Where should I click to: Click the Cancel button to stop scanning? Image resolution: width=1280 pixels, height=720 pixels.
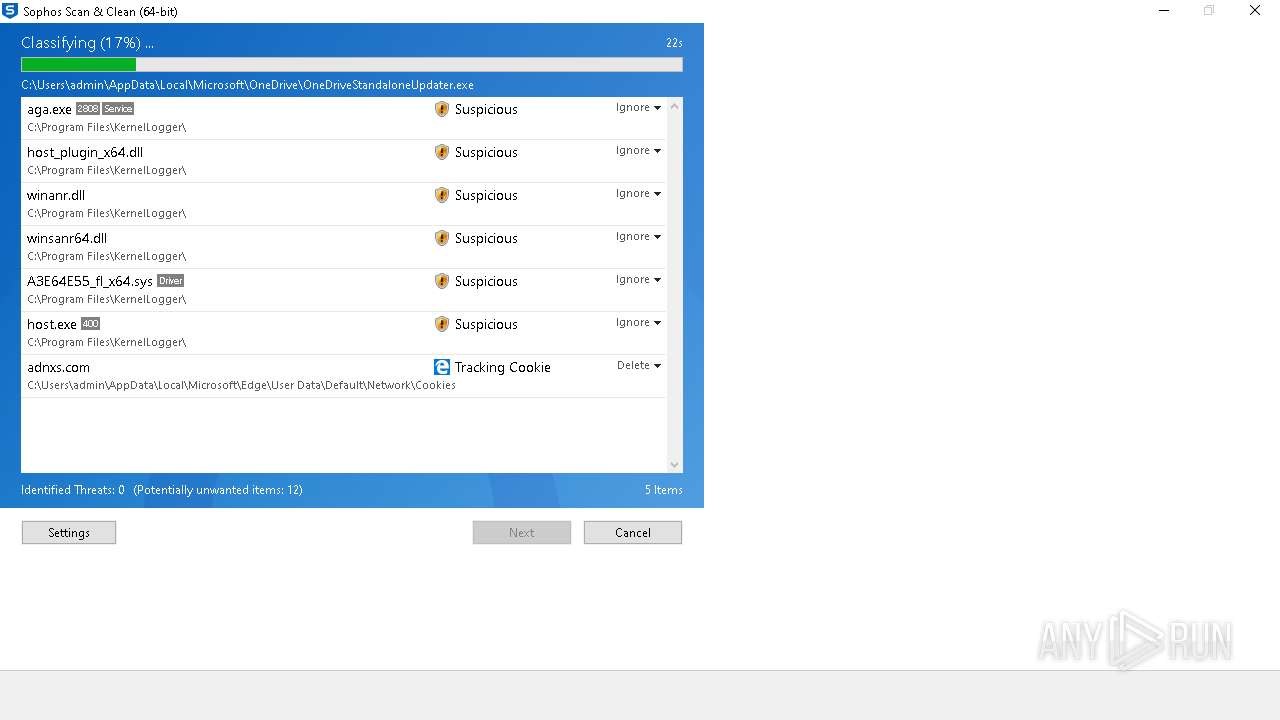tap(633, 533)
